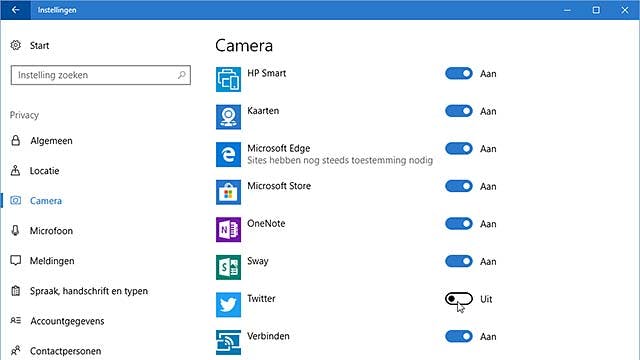Enable camera access for Twitter
The width and height of the screenshot is (640, 360).
pyautogui.click(x=459, y=299)
